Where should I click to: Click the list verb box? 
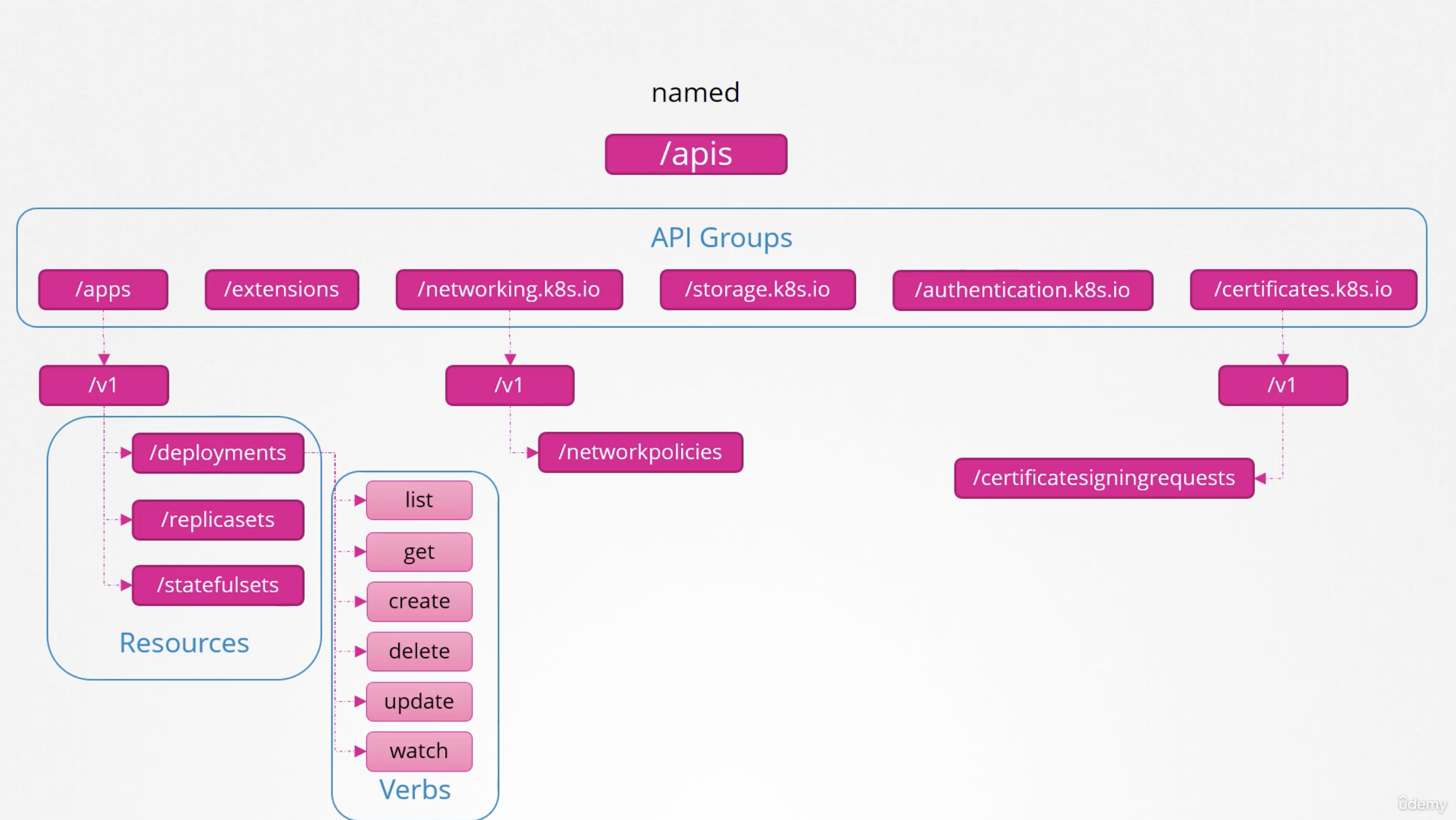[x=419, y=499]
